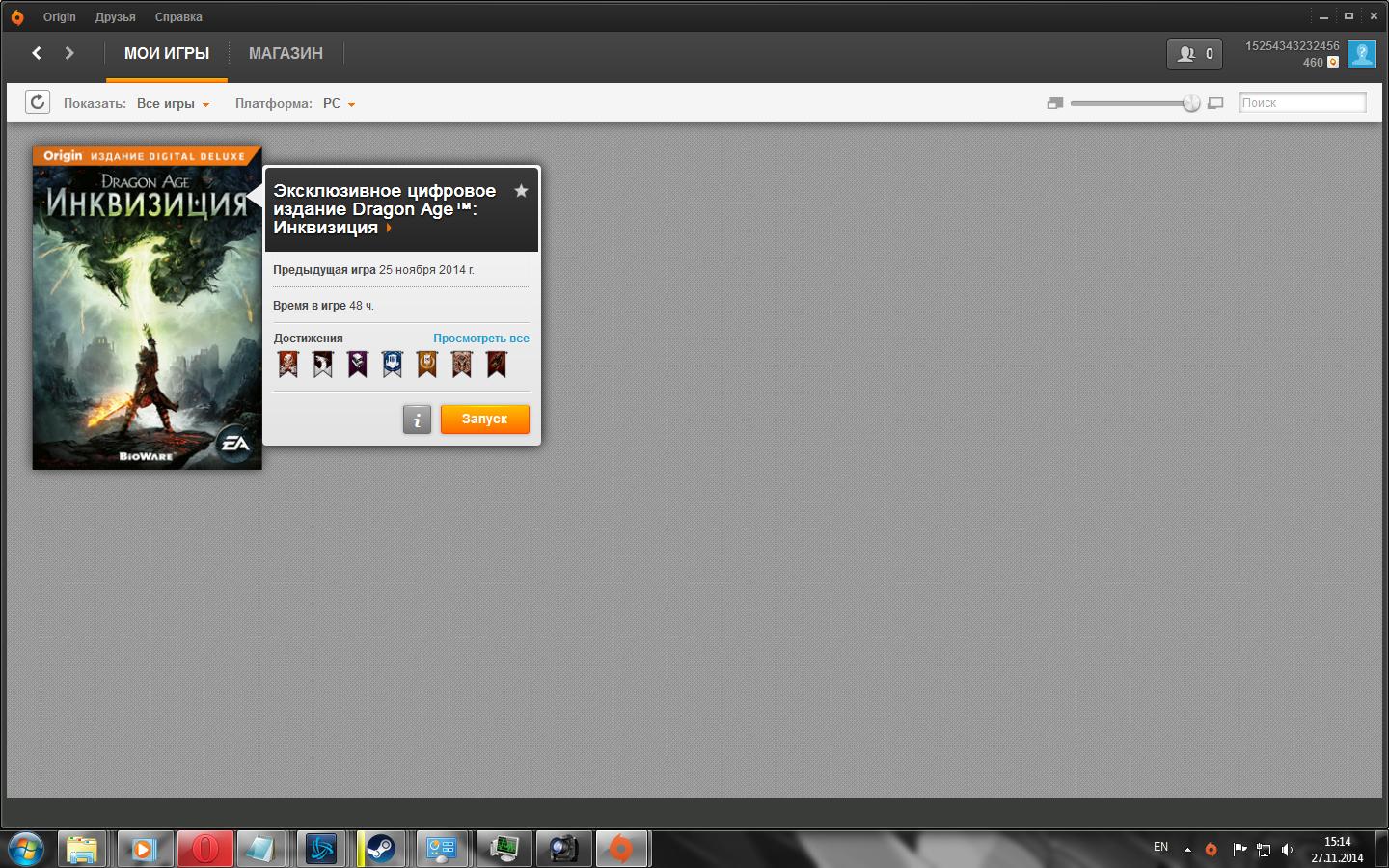Click the Достижения label
The image size is (1389, 868).
pos(308,339)
